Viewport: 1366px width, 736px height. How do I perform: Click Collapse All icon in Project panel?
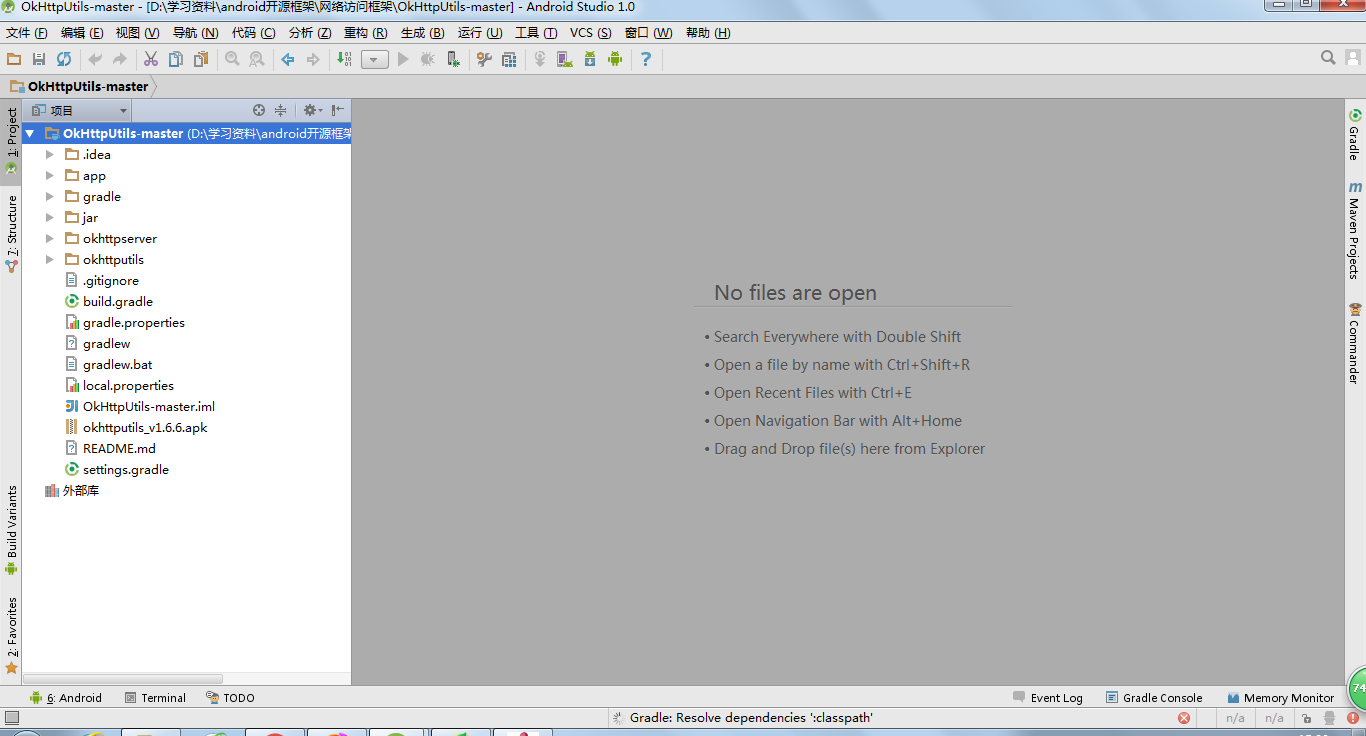tap(281, 110)
